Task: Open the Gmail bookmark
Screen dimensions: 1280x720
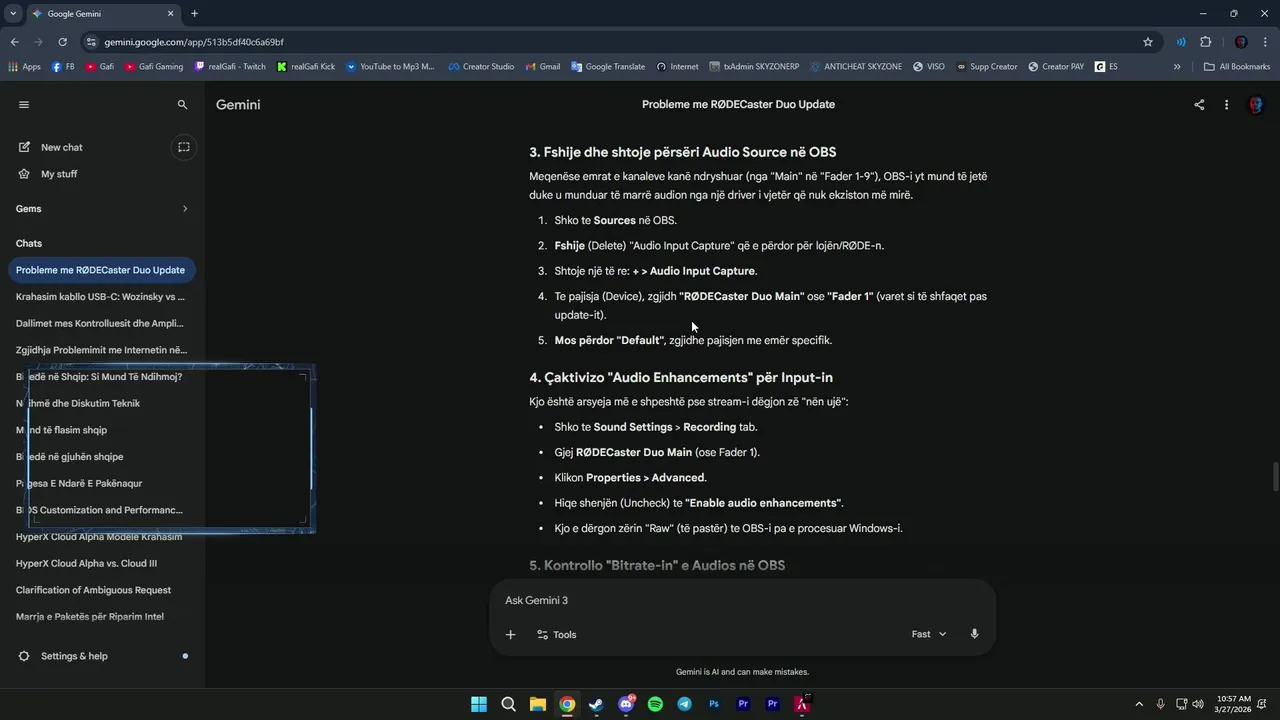Action: 543,67
